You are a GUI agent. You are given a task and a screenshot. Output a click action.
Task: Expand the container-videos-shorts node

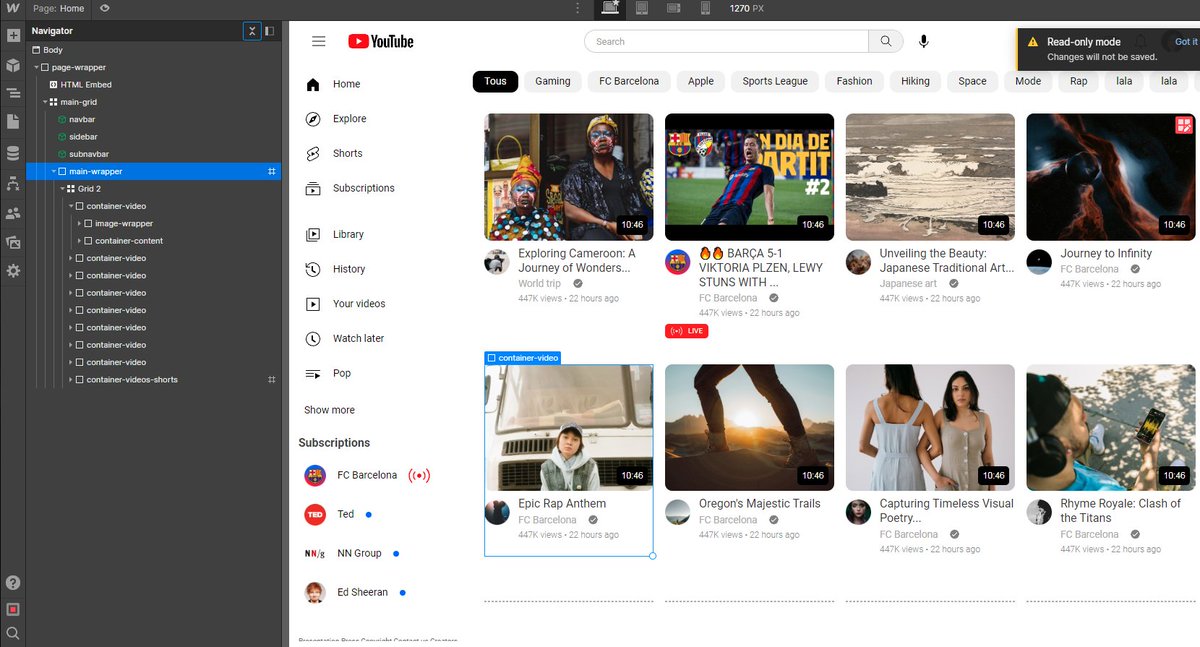click(71, 379)
